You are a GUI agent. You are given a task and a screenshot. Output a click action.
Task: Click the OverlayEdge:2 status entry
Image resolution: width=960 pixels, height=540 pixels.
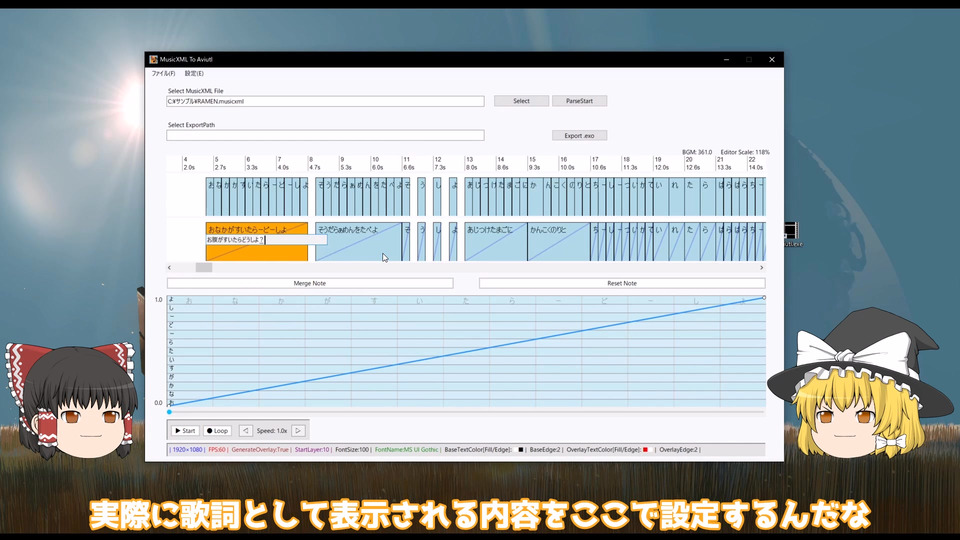(678, 450)
